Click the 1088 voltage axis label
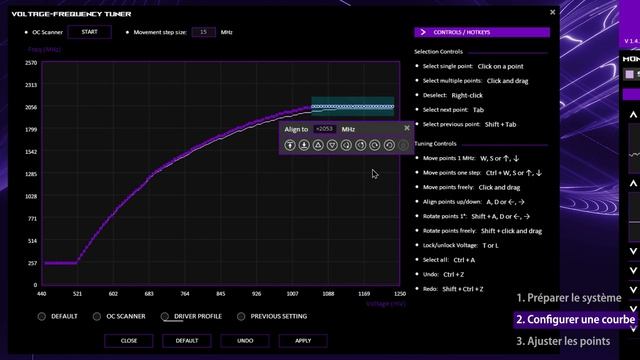 tap(328, 293)
